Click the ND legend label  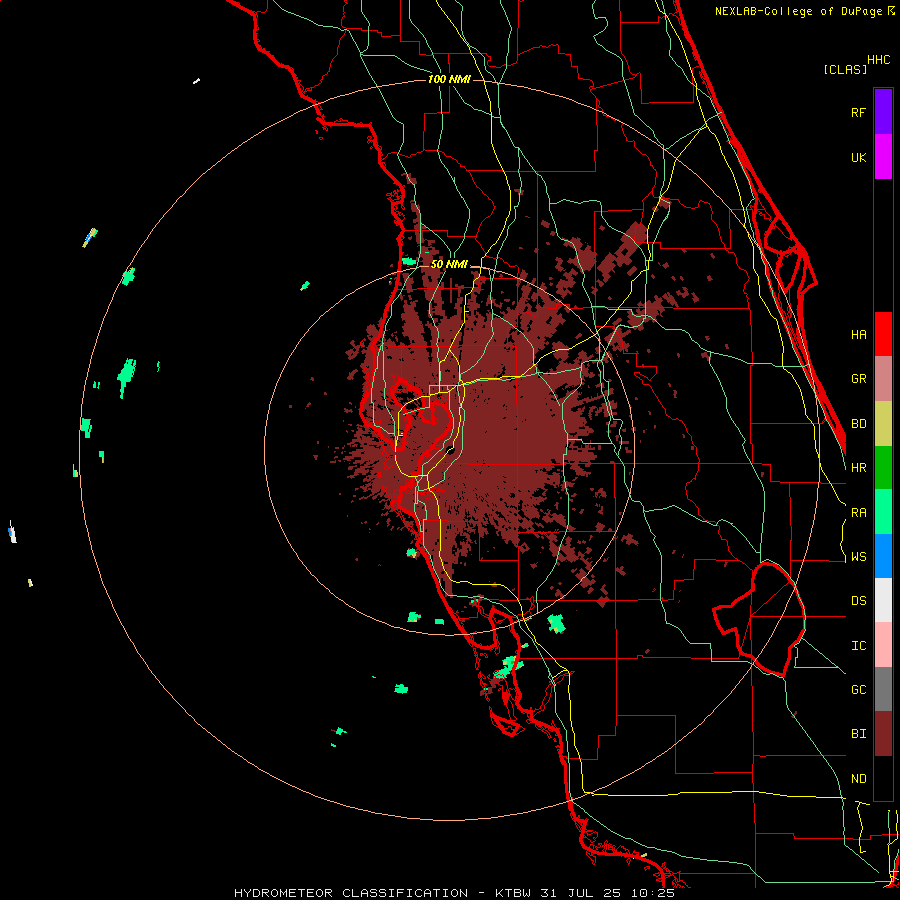pyautogui.click(x=858, y=779)
